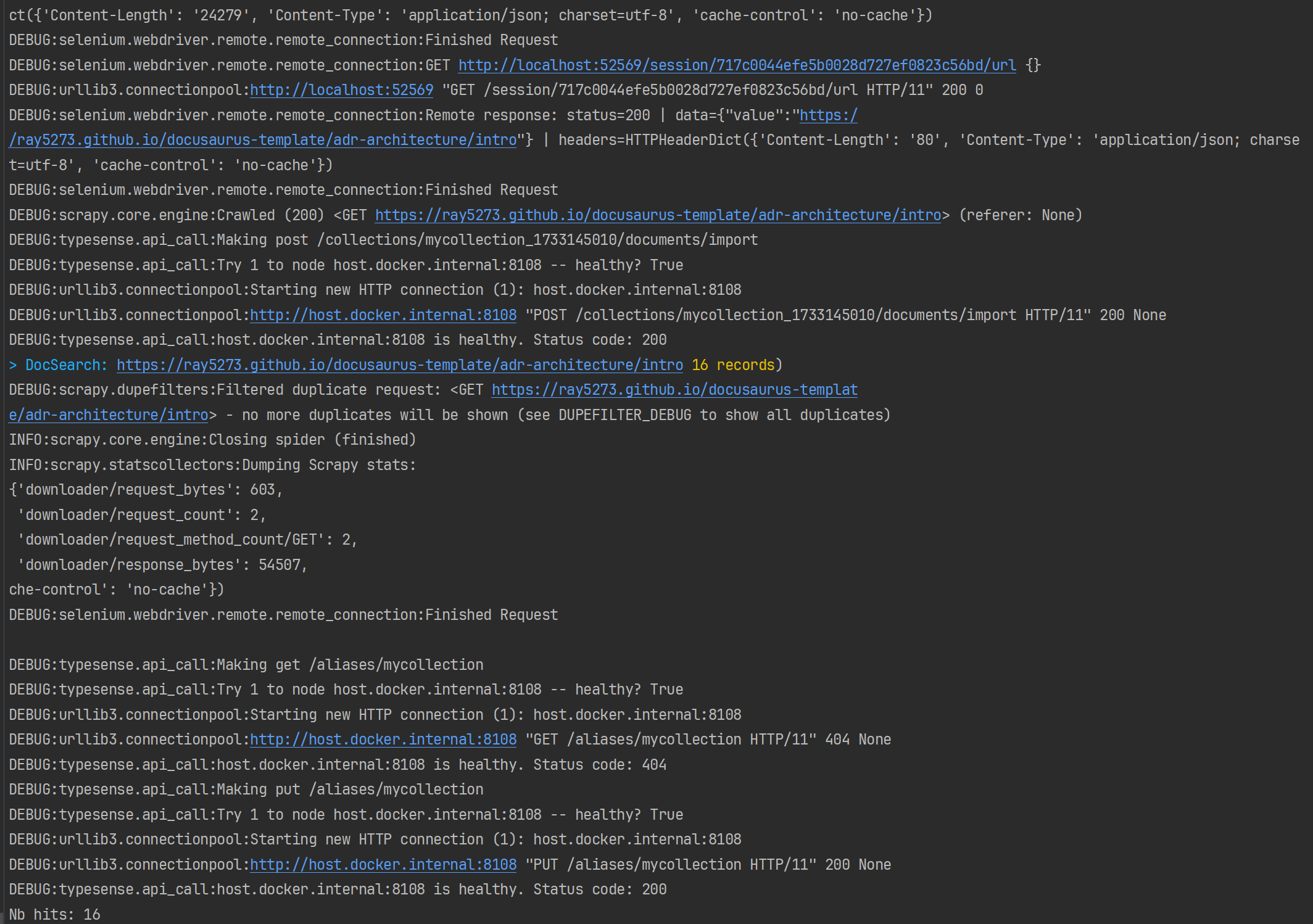Click the downloader/response_bytes stats line
The width and height of the screenshot is (1313, 924).
(x=162, y=565)
